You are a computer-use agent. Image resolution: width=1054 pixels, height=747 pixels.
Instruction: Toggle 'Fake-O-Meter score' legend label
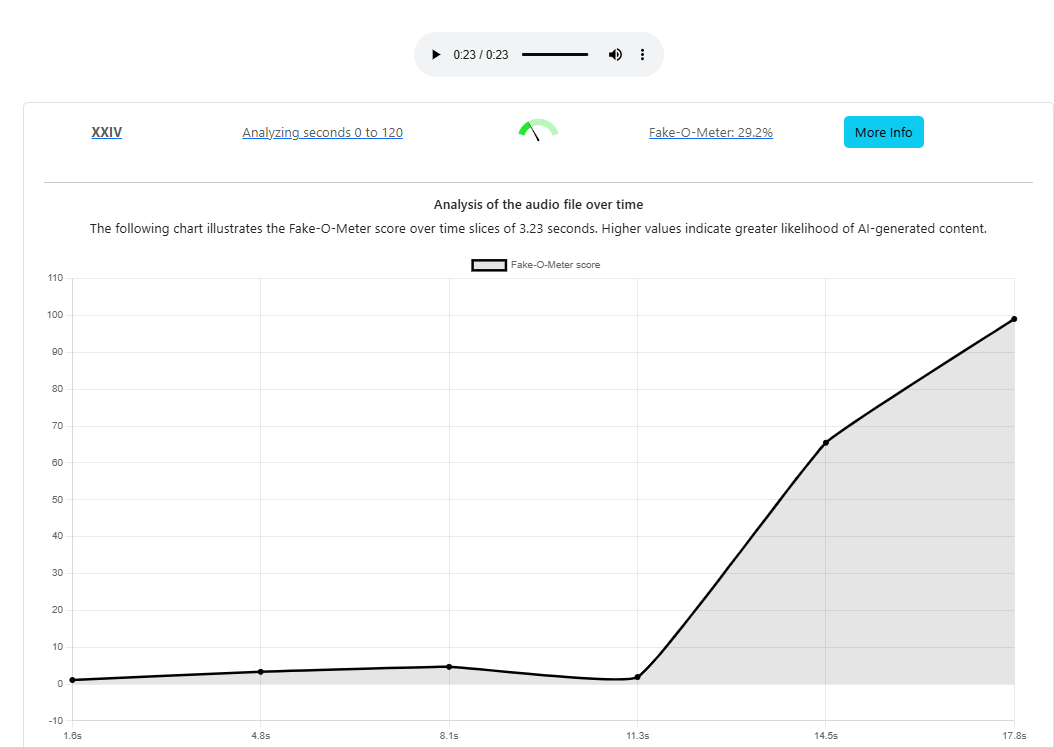pyautogui.click(x=555, y=265)
